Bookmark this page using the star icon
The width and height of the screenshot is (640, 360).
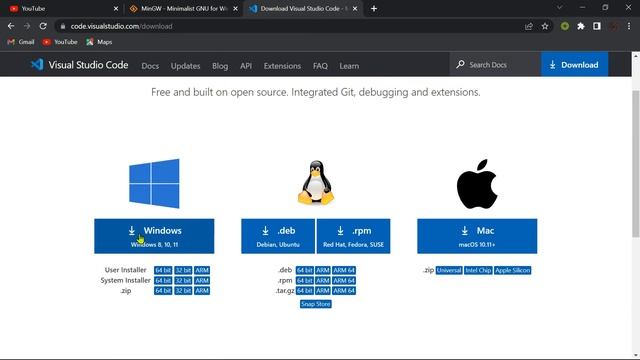point(545,26)
